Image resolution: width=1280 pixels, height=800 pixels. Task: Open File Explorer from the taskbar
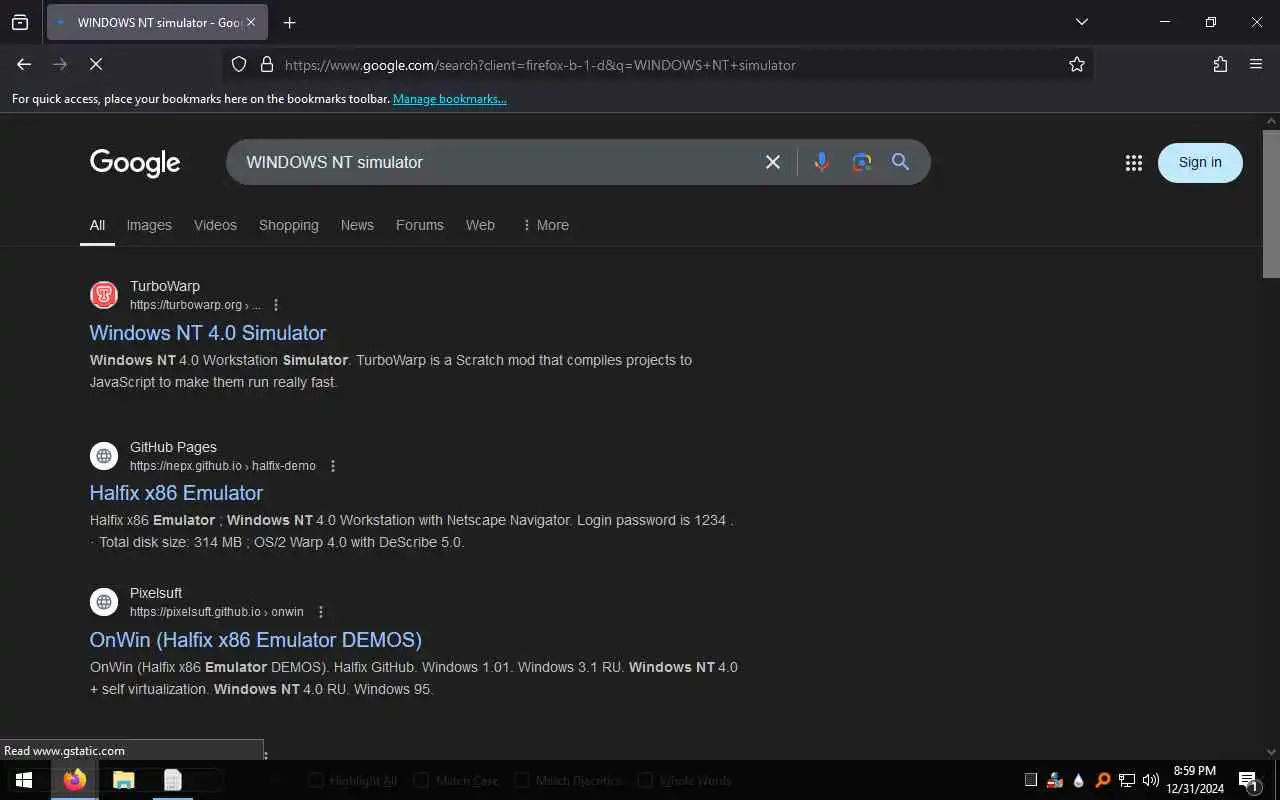[123, 780]
